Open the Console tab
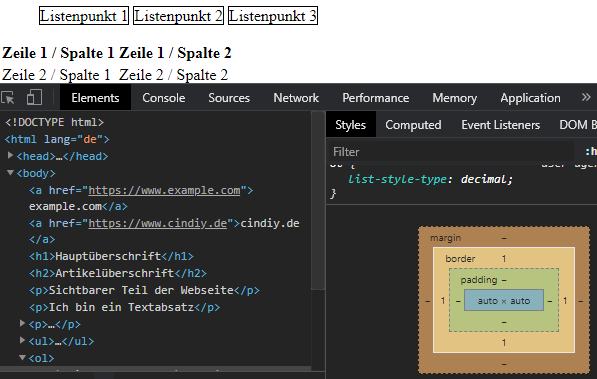This screenshot has width=597, height=379. click(164, 98)
